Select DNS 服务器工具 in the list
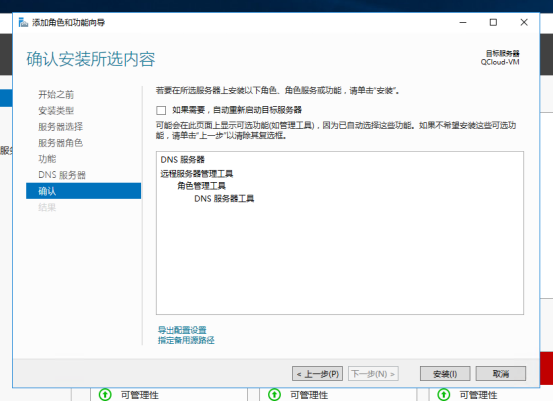 click(x=224, y=199)
